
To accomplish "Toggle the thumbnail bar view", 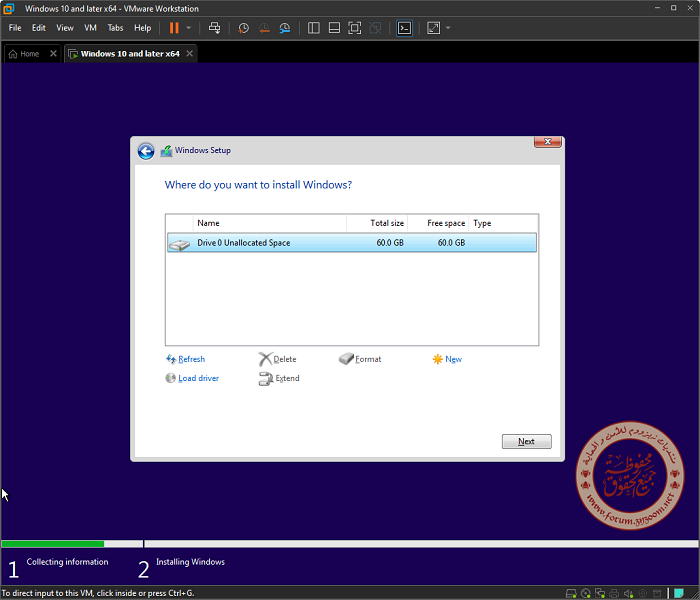I will (x=334, y=28).
